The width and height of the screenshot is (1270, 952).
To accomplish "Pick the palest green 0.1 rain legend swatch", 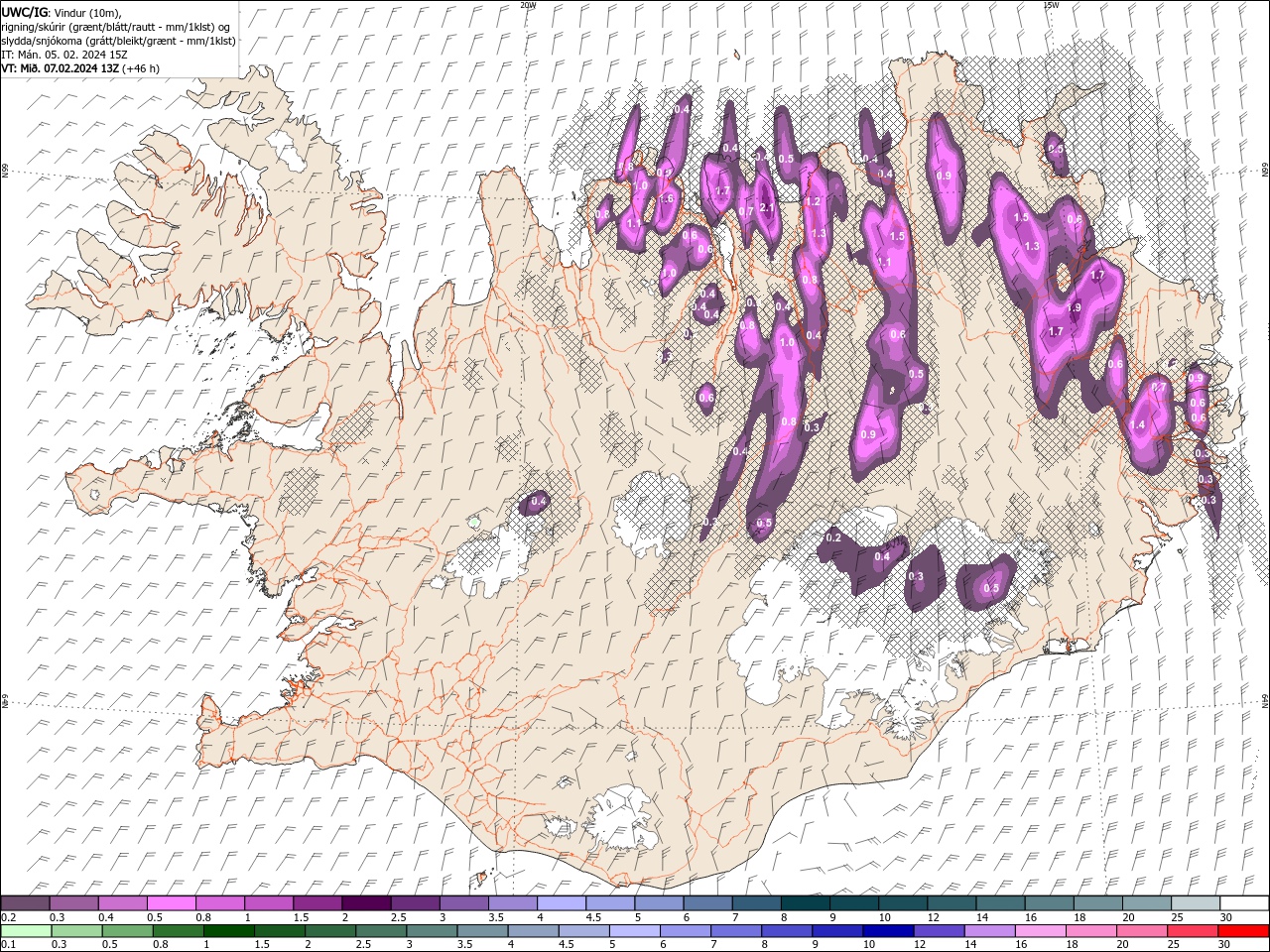I will tap(26, 931).
